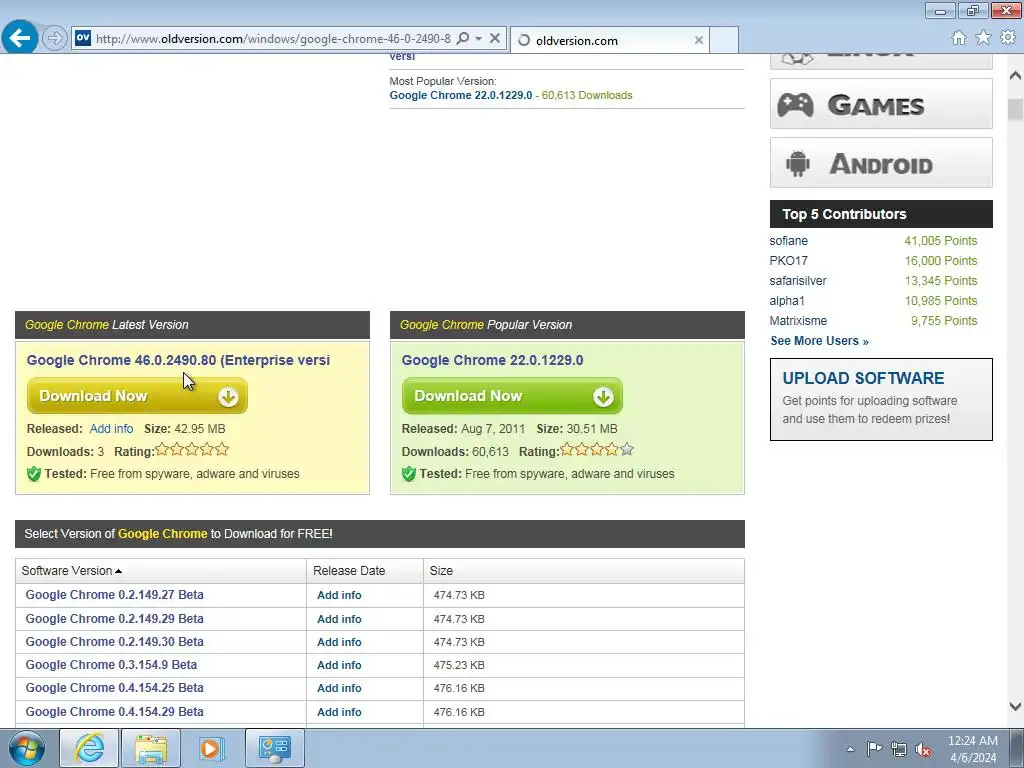The width and height of the screenshot is (1024, 768).
Task: Click the Home icon in browser toolbar
Action: (x=959, y=38)
